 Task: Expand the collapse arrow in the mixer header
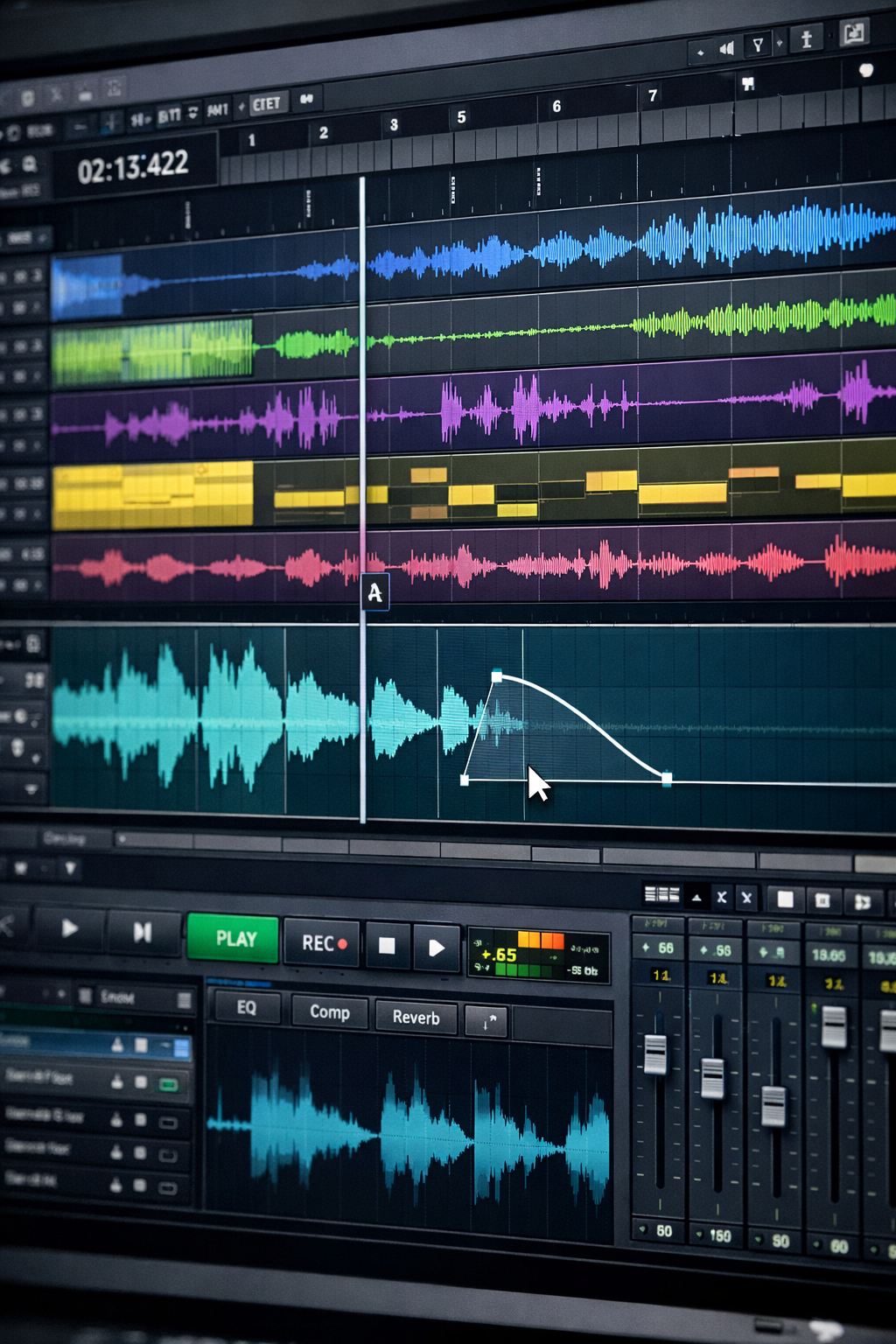(696, 897)
